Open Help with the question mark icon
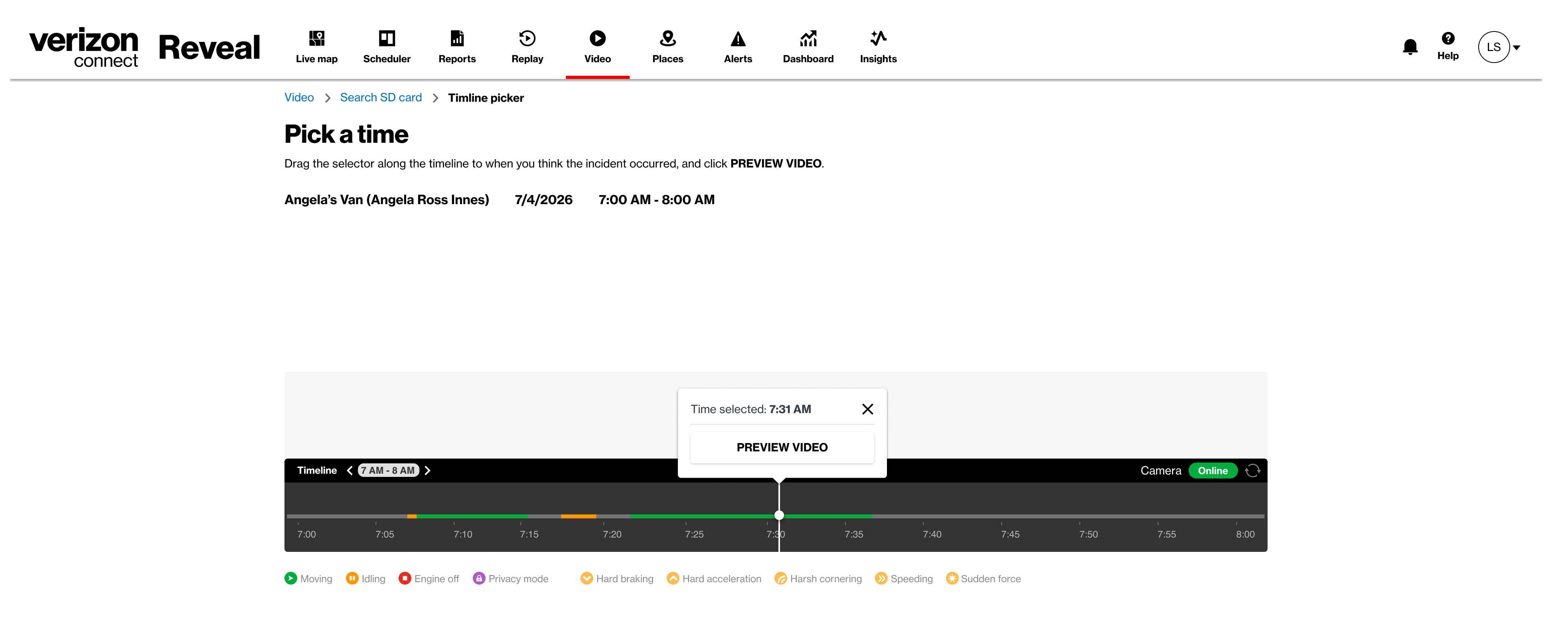This screenshot has height=638, width=1568. click(x=1448, y=38)
